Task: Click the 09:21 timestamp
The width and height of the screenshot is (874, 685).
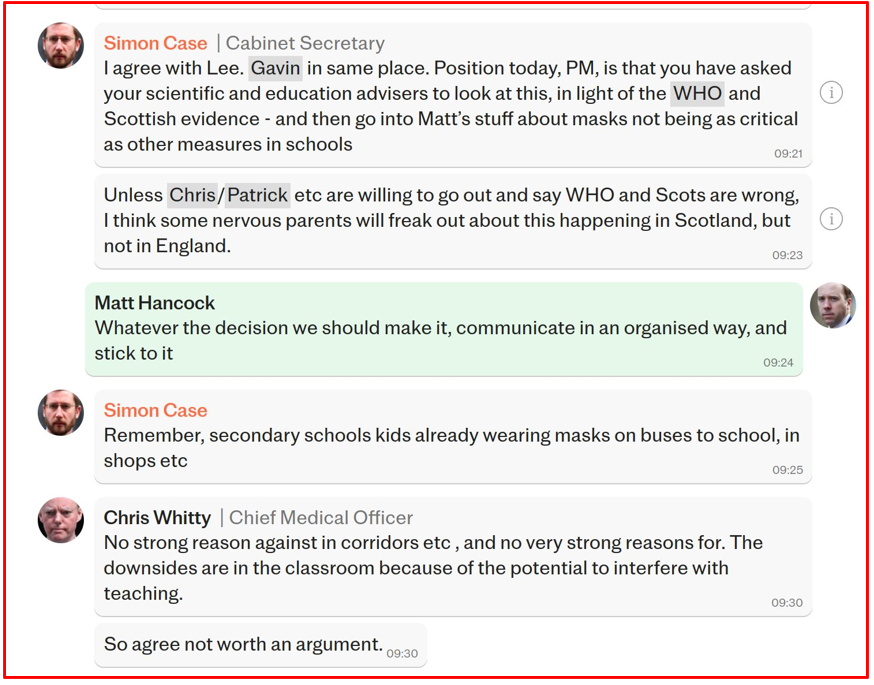Action: click(788, 154)
